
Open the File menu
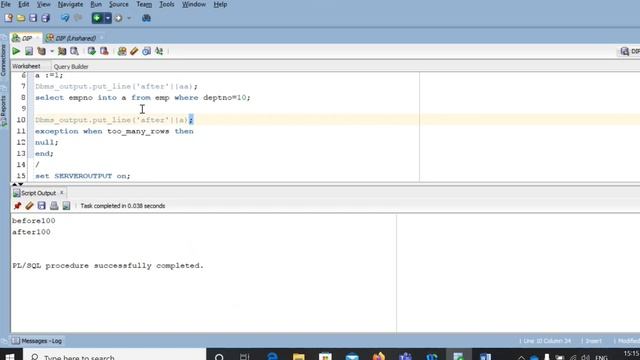click(6, 4)
